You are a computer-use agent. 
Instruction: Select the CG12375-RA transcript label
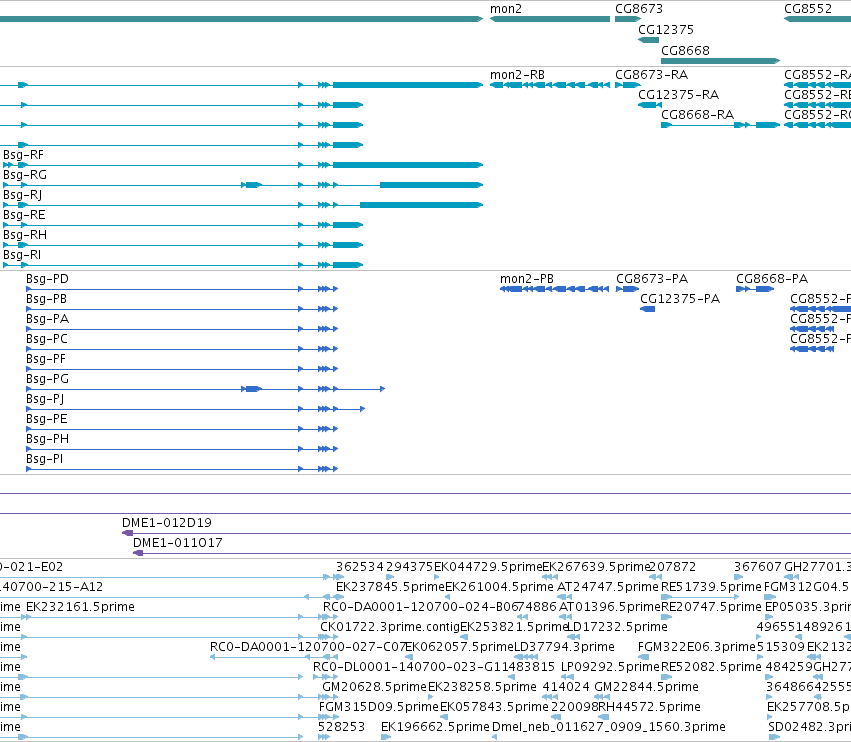(678, 95)
